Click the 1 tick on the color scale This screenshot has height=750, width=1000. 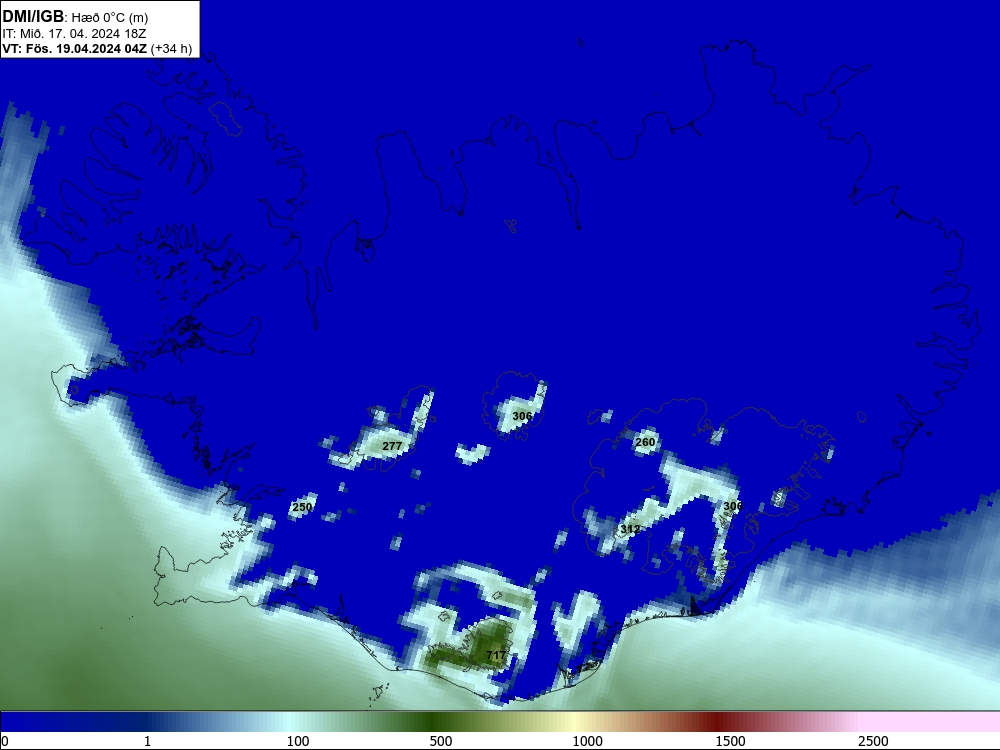coord(147,741)
